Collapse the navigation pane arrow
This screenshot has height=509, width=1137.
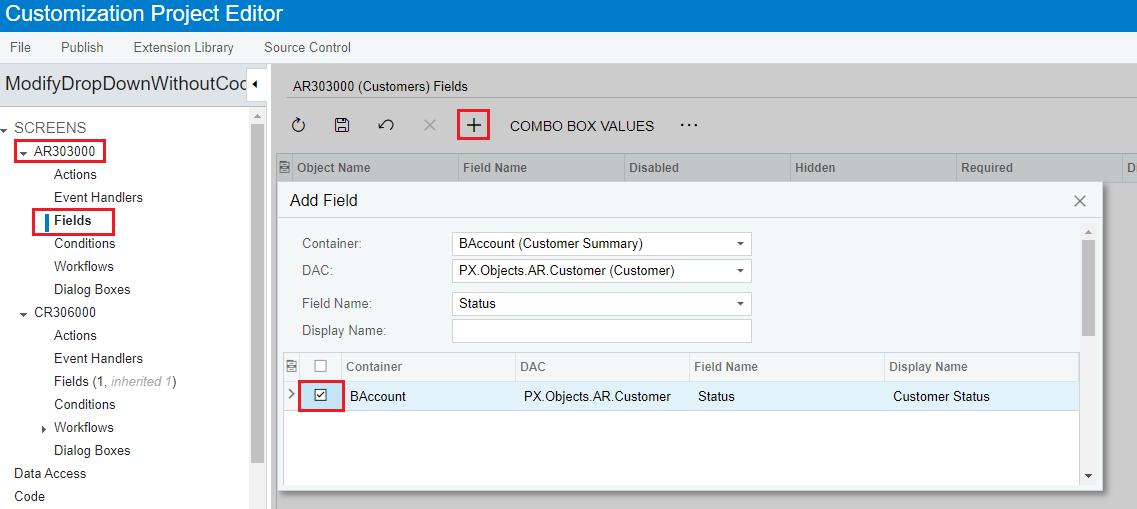pos(255,85)
